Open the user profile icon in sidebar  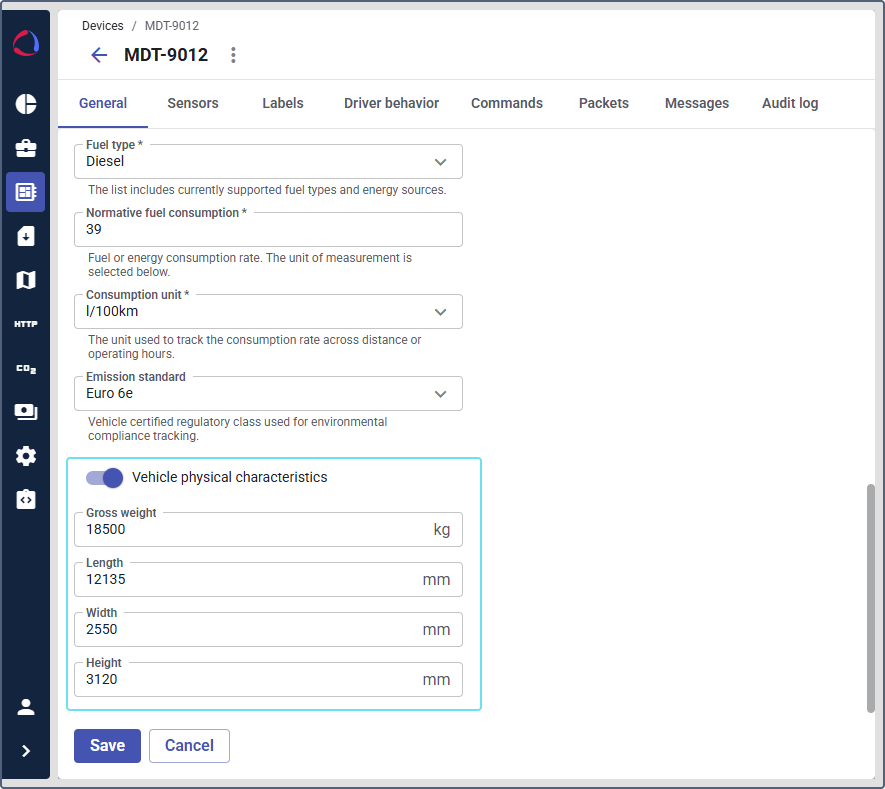pyautogui.click(x=26, y=707)
